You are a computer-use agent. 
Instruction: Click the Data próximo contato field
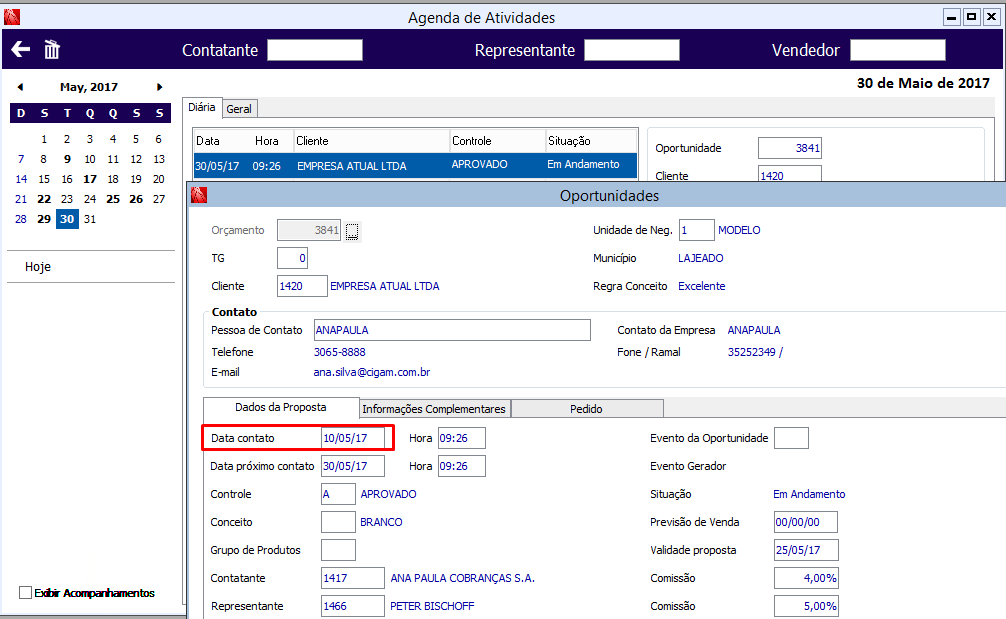point(353,466)
